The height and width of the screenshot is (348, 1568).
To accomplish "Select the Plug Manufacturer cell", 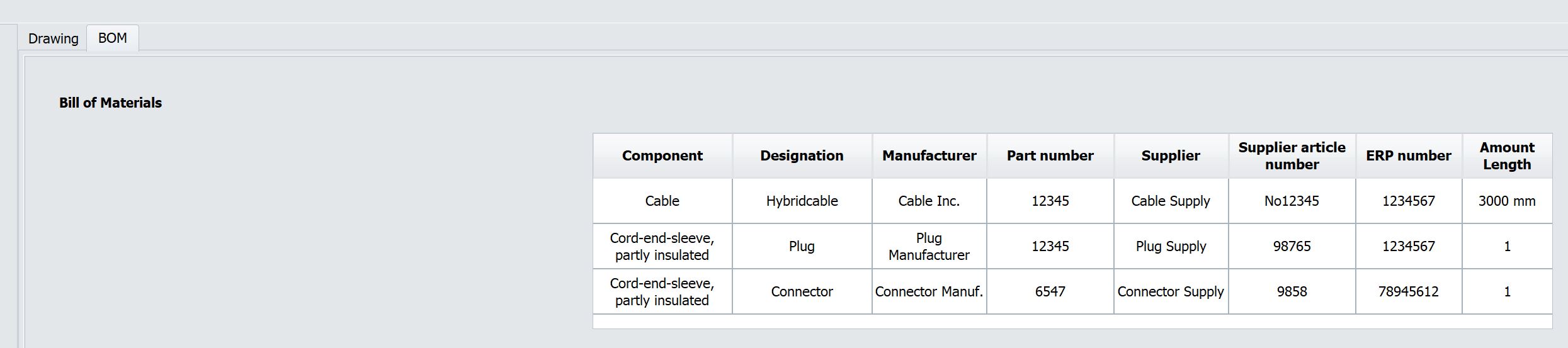I will point(929,246).
